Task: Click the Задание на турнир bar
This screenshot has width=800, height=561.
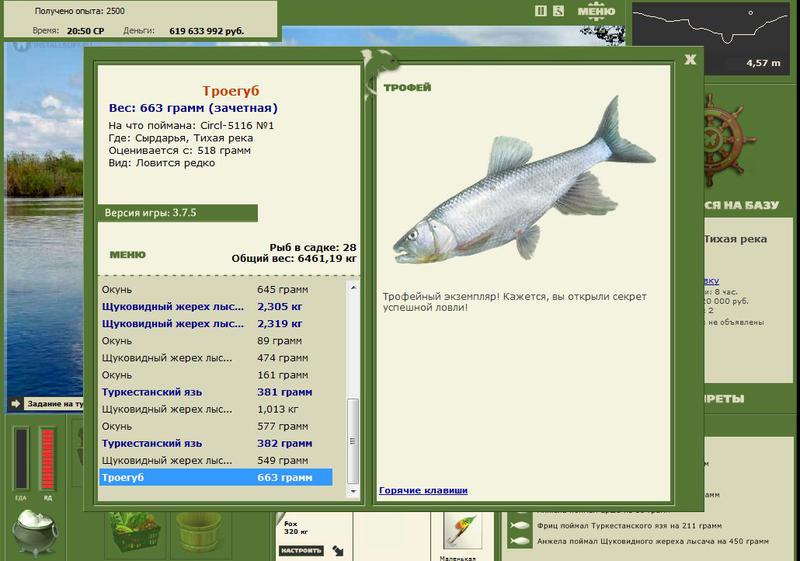Action: [55, 403]
